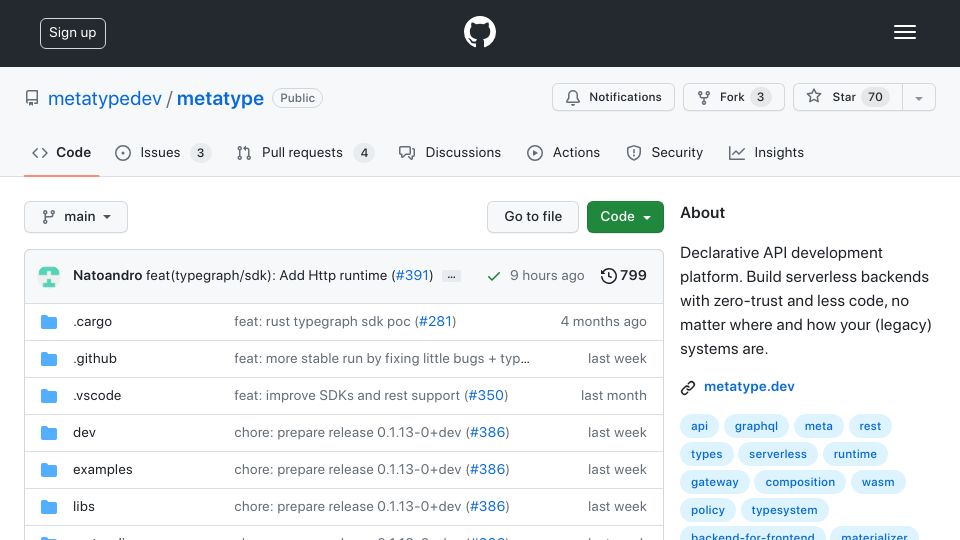Select the rest topic tag
The image size is (960, 540).
870,426
